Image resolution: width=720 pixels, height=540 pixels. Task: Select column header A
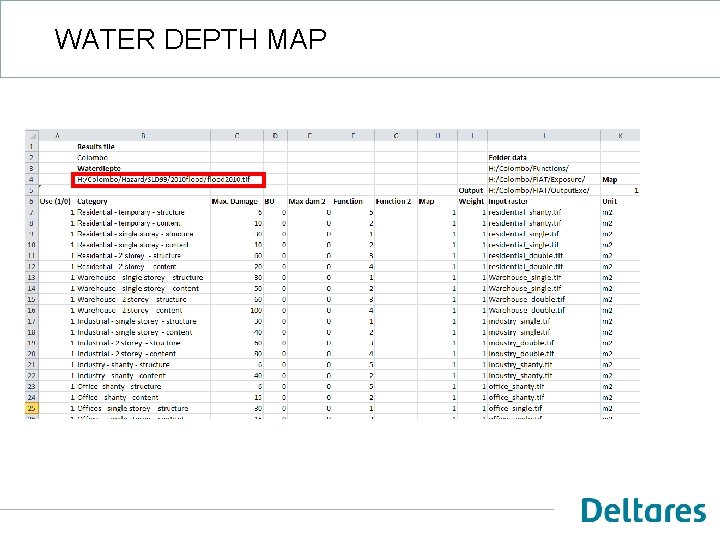pyautogui.click(x=57, y=135)
